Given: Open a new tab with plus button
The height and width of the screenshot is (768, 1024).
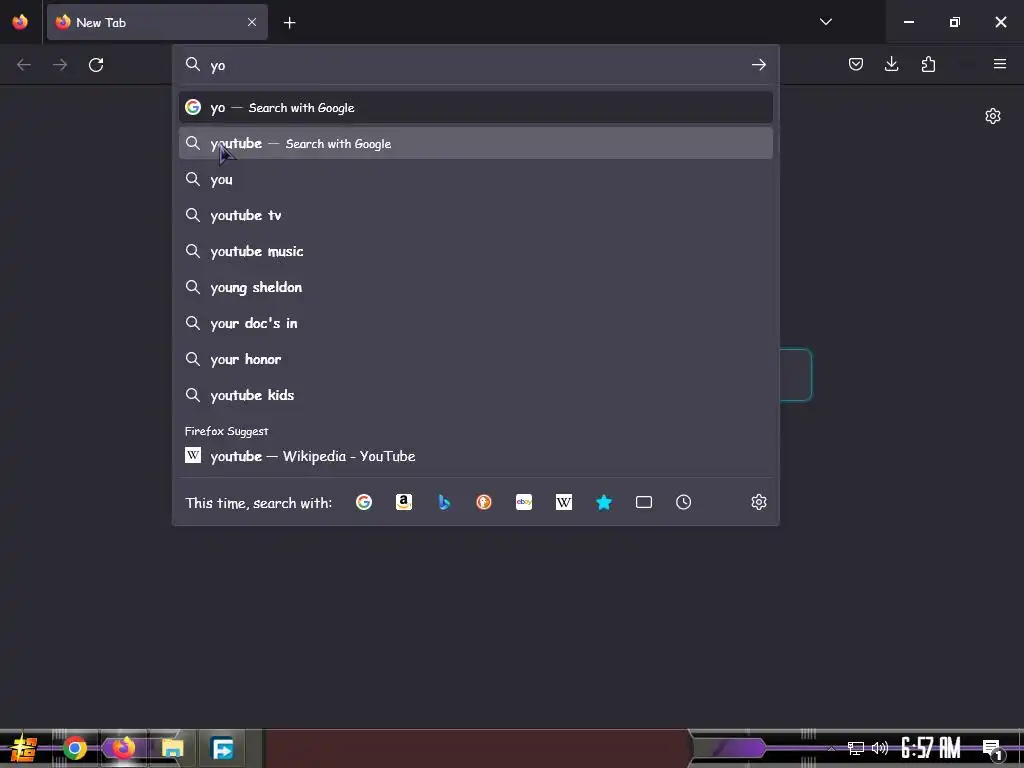Looking at the screenshot, I should pyautogui.click(x=289, y=23).
